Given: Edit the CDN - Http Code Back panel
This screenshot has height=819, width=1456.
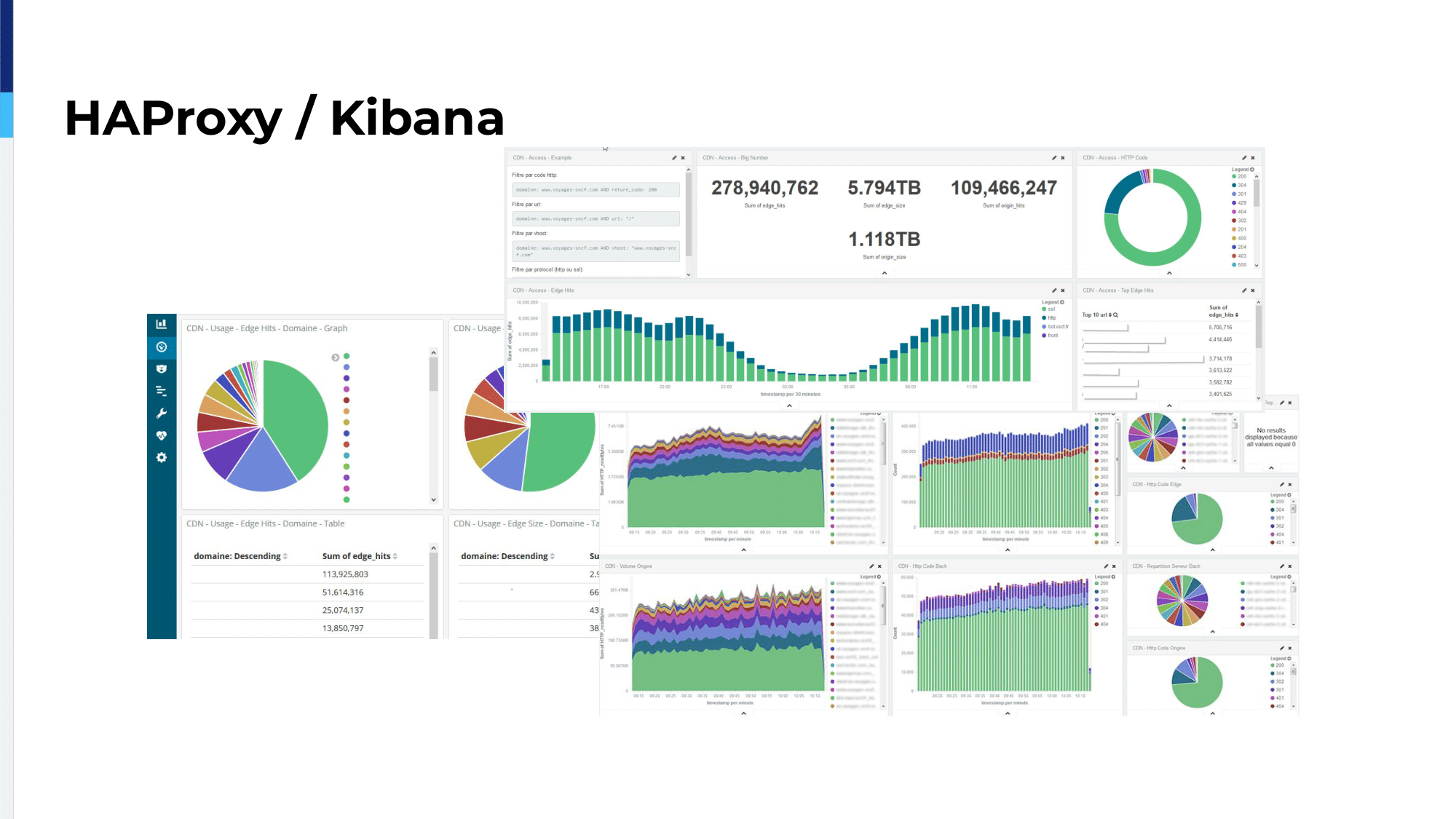Looking at the screenshot, I should pyautogui.click(x=1106, y=566).
